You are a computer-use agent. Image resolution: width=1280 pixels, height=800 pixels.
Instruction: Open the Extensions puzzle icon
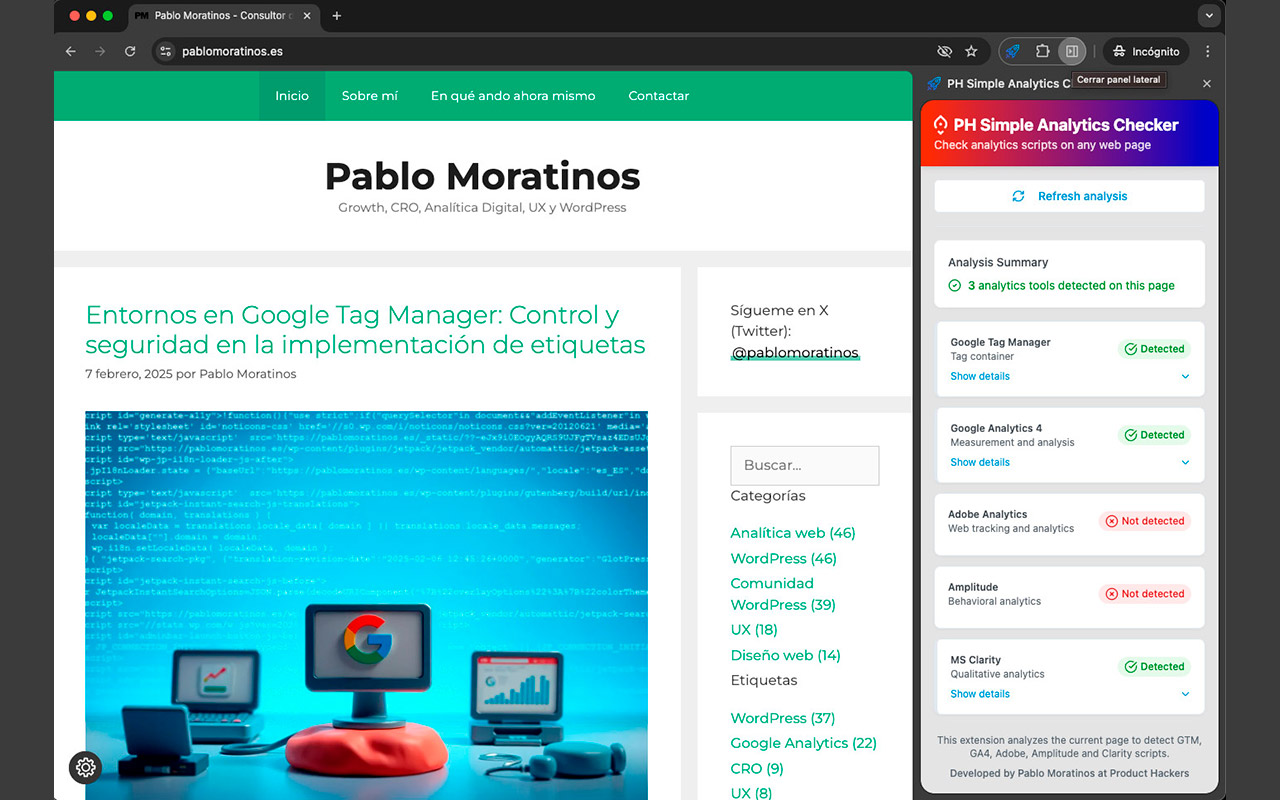click(x=1042, y=51)
